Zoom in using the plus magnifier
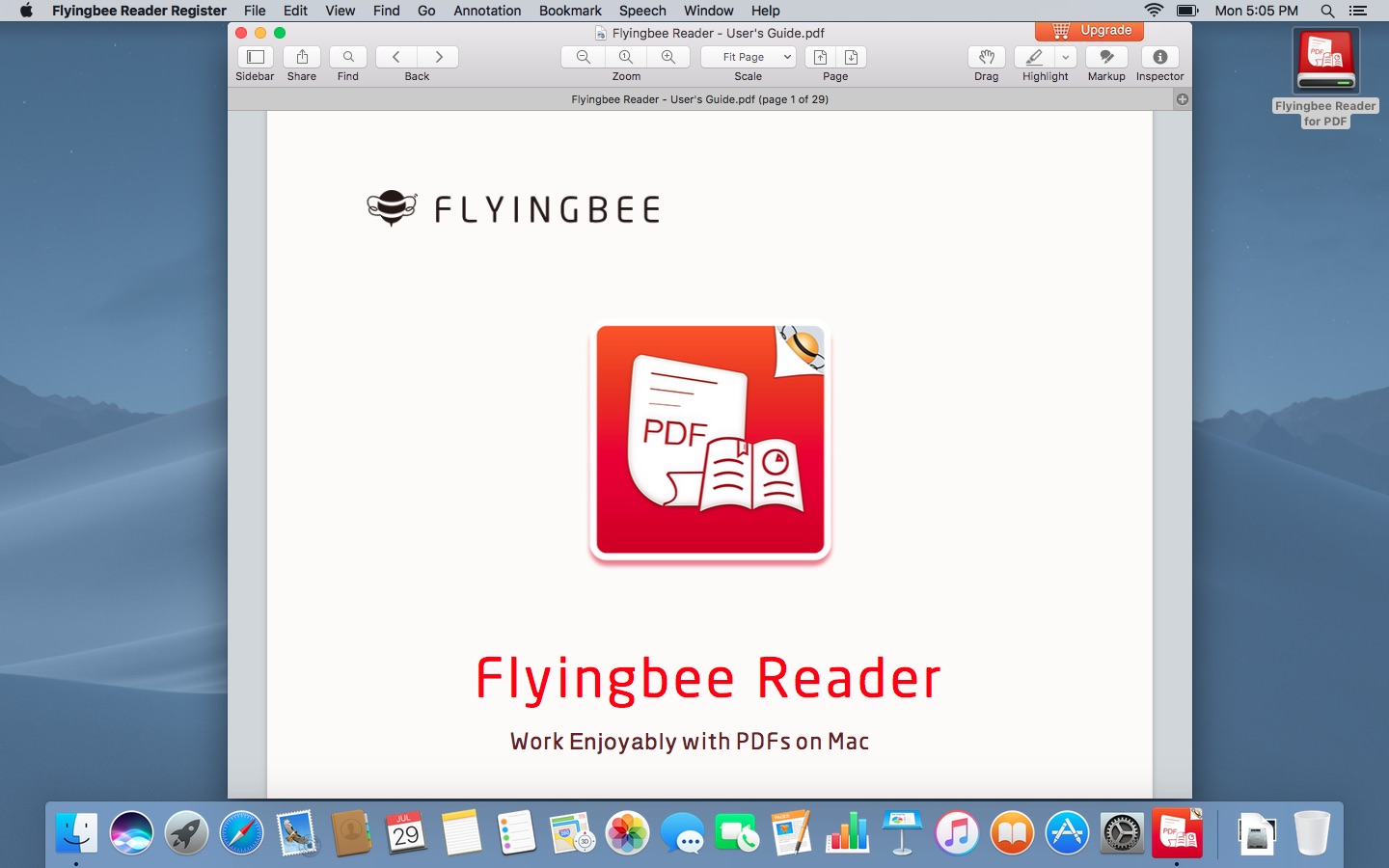The height and width of the screenshot is (868, 1389). tap(668, 57)
